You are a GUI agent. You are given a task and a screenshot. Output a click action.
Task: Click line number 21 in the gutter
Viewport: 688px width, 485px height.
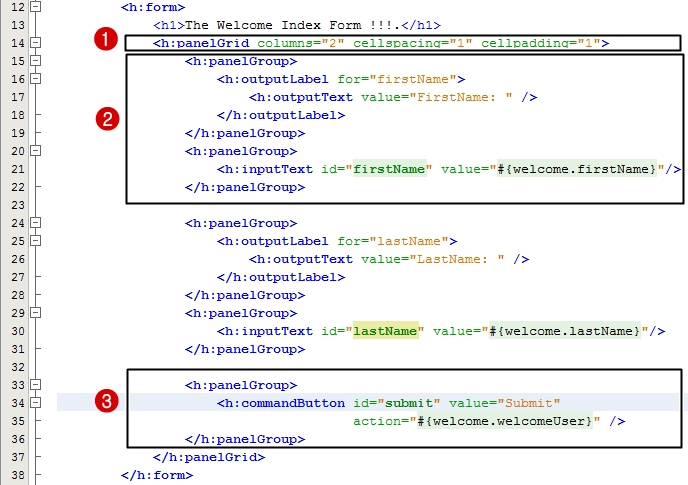(18, 169)
